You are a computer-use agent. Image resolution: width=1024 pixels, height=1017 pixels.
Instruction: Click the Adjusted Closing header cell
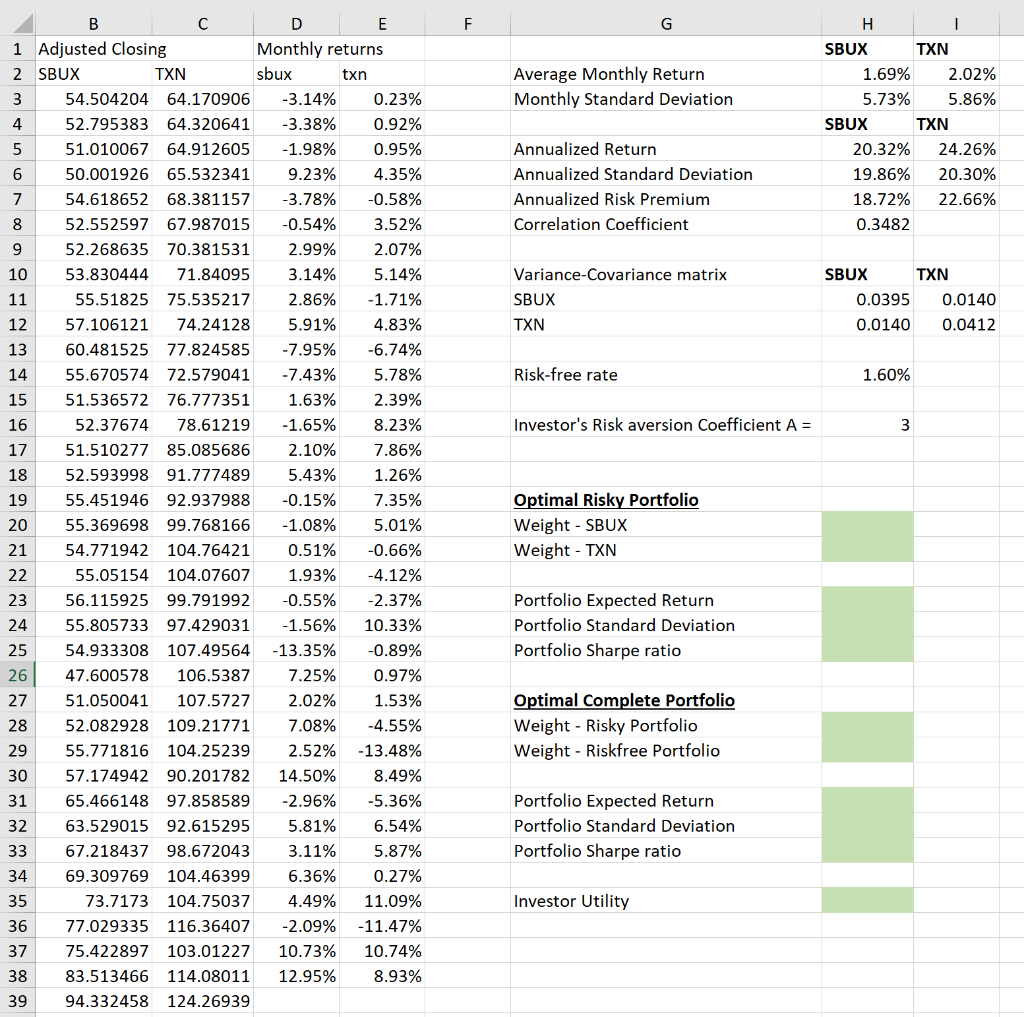[x=93, y=48]
